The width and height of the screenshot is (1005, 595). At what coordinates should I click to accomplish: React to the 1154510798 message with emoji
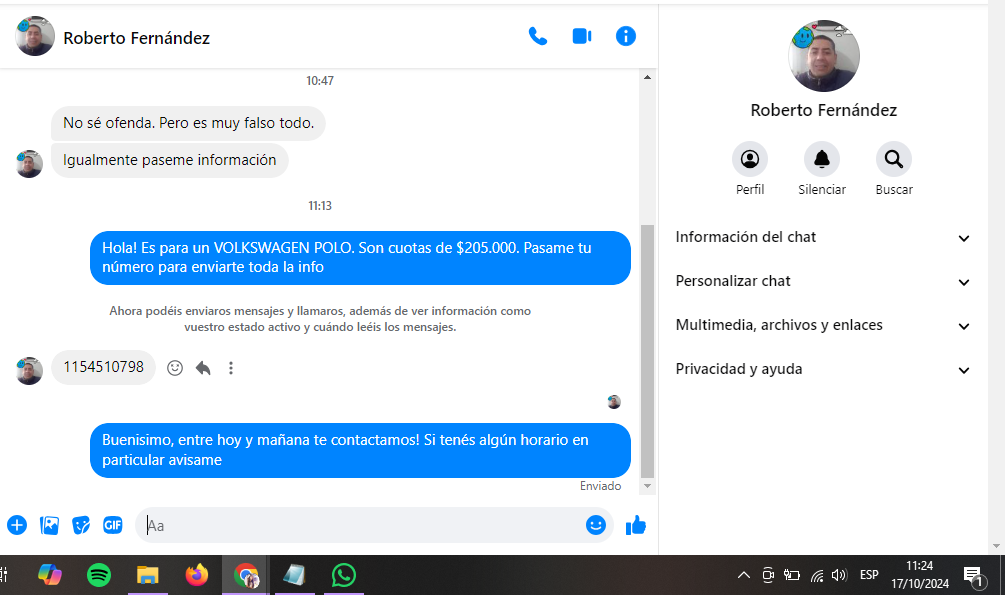point(175,368)
